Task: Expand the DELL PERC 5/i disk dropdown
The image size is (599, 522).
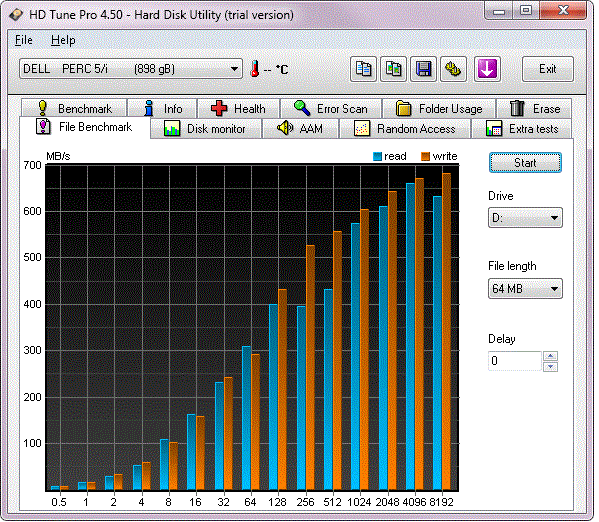Action: [x=131, y=69]
